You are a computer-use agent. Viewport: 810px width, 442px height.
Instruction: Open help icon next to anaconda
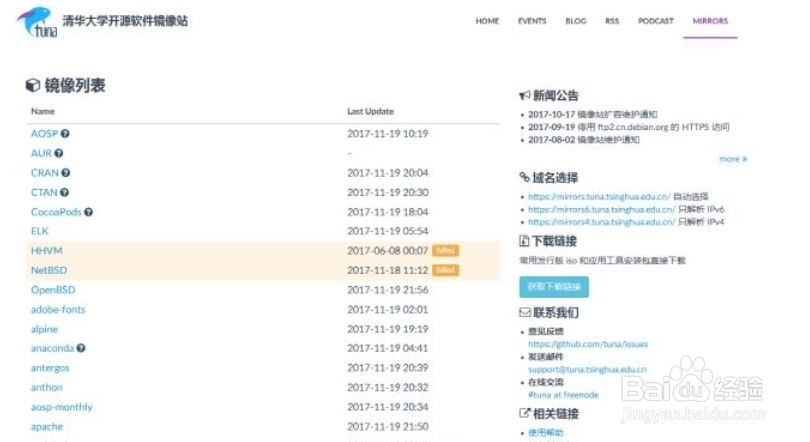tap(81, 349)
